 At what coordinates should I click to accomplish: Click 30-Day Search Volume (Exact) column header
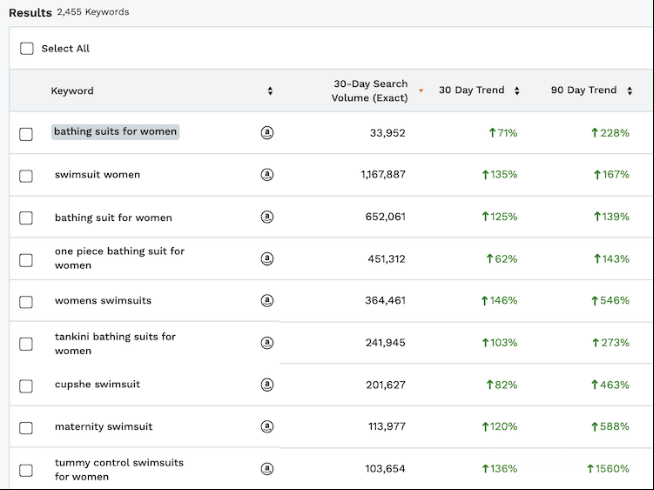click(x=370, y=91)
